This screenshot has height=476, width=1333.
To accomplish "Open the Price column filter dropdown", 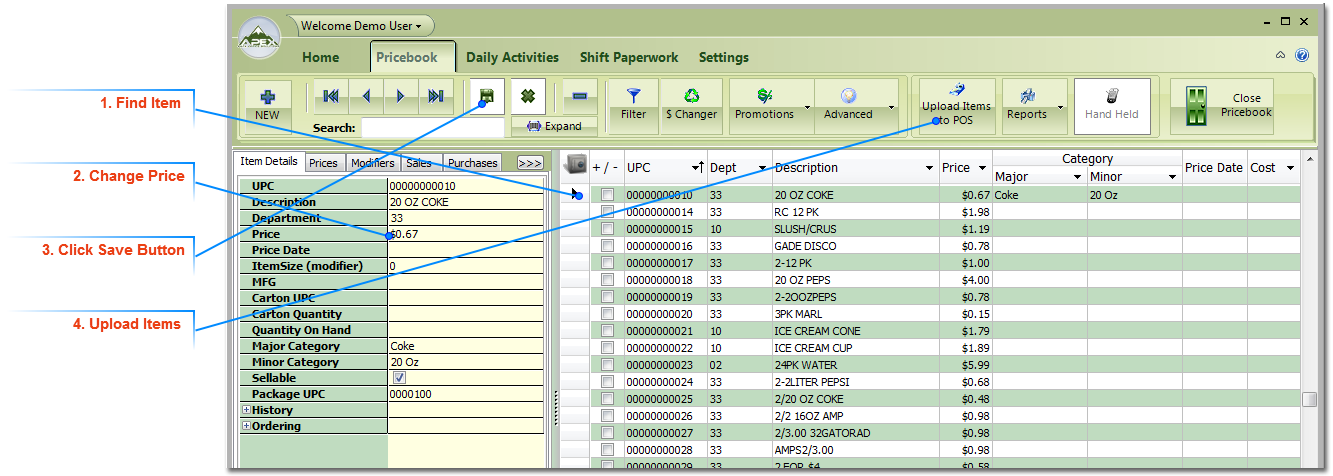I will pyautogui.click(x=982, y=168).
